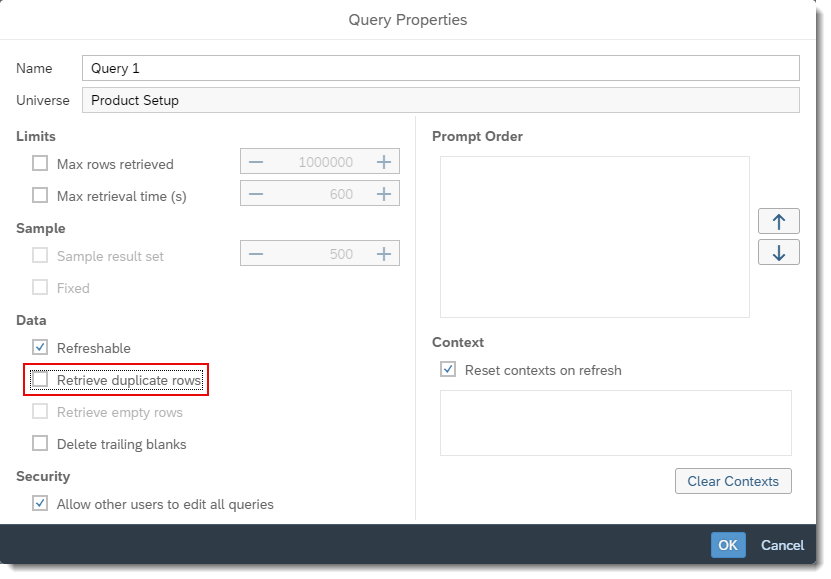Image resolution: width=831 pixels, height=579 pixels.
Task: Confirm the dialog with OK
Action: pyautogui.click(x=727, y=545)
